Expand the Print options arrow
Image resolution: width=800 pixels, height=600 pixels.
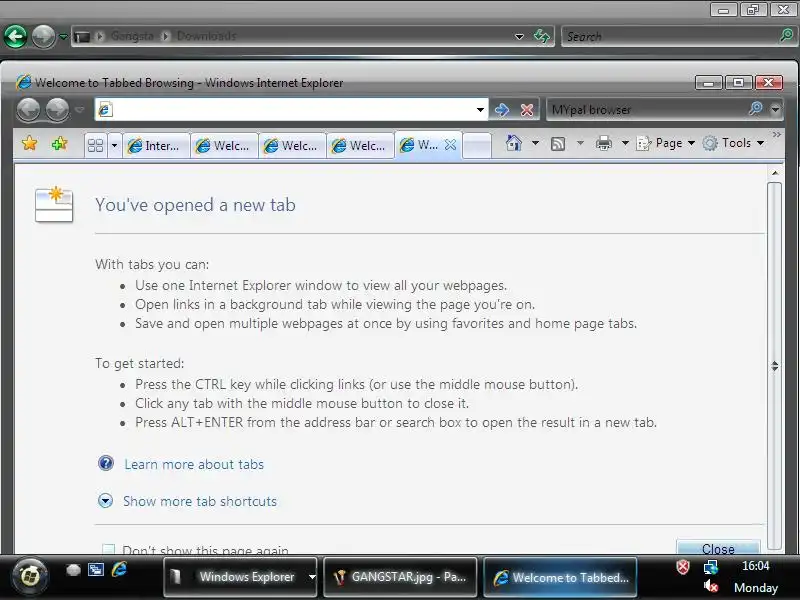pyautogui.click(x=625, y=143)
